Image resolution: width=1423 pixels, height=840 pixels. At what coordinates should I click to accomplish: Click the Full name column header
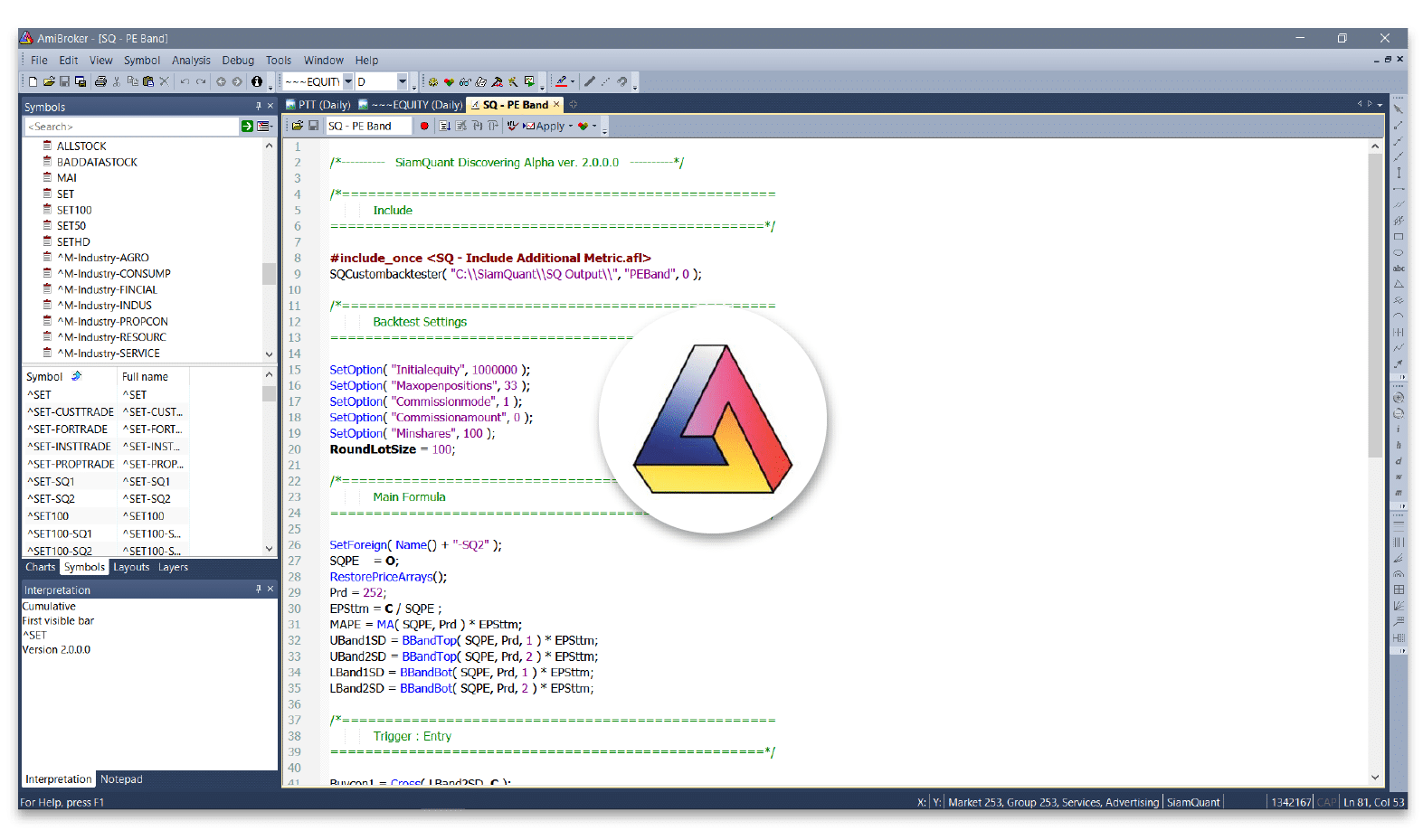pos(153,376)
